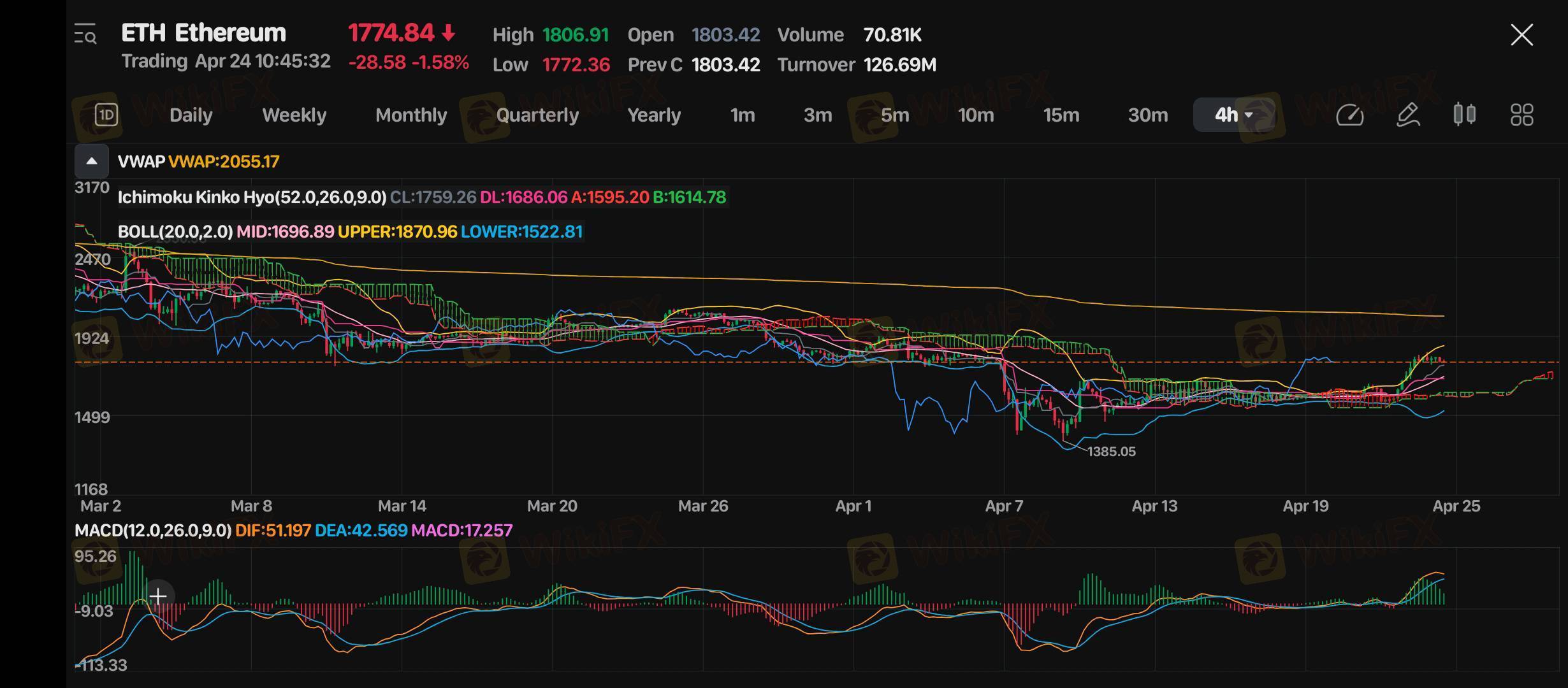Switch to the Monthly timeframe

[x=411, y=115]
